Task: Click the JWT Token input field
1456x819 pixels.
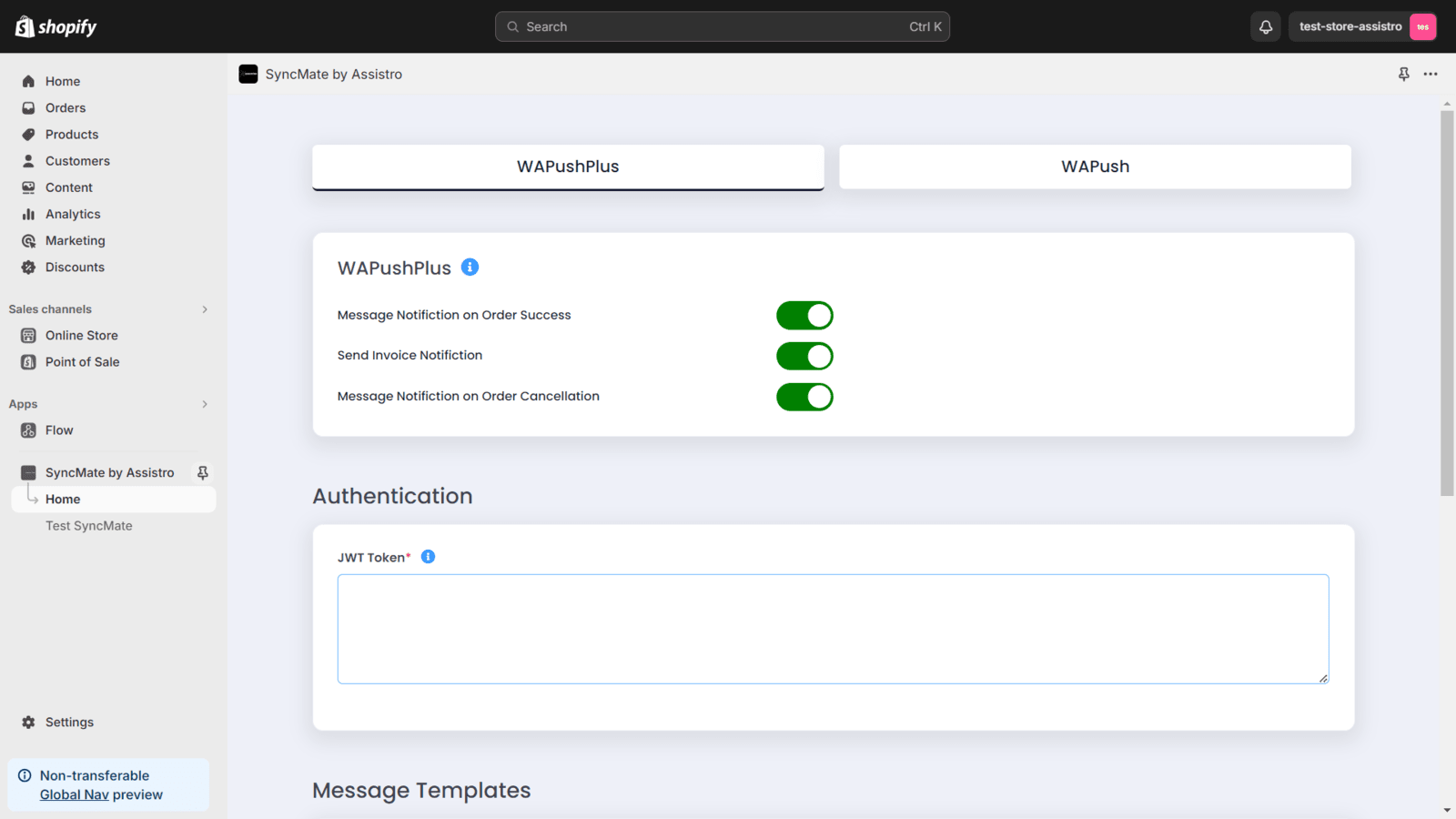Action: (833, 628)
